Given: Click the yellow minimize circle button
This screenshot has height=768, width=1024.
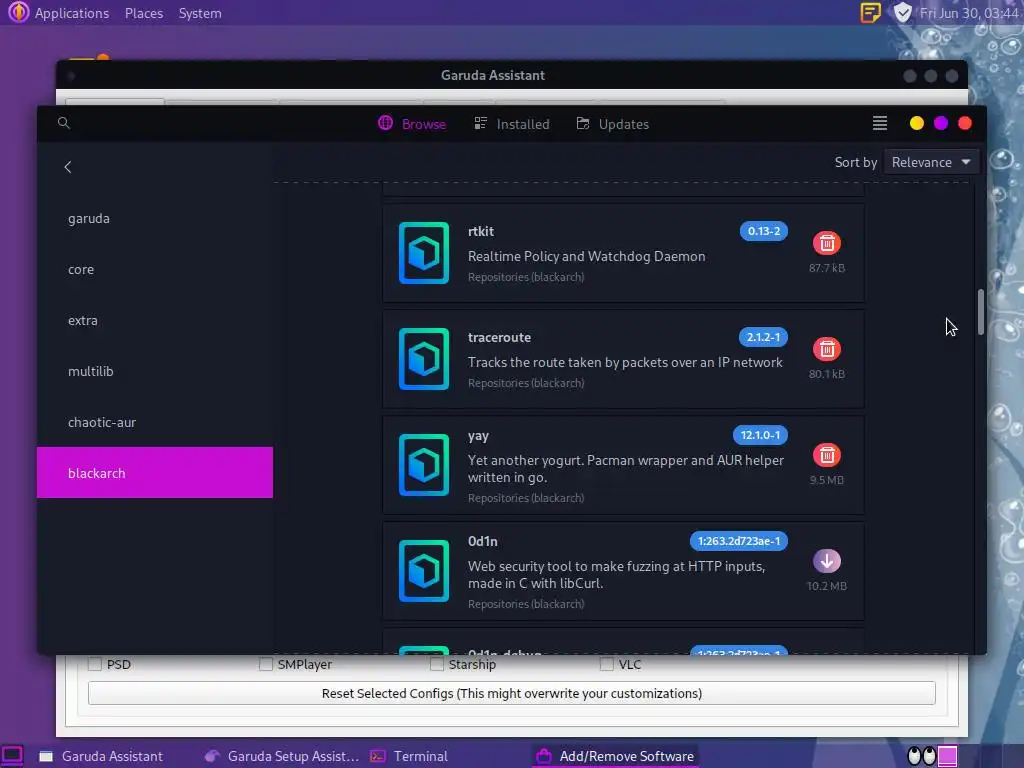Looking at the screenshot, I should pyautogui.click(x=917, y=123).
